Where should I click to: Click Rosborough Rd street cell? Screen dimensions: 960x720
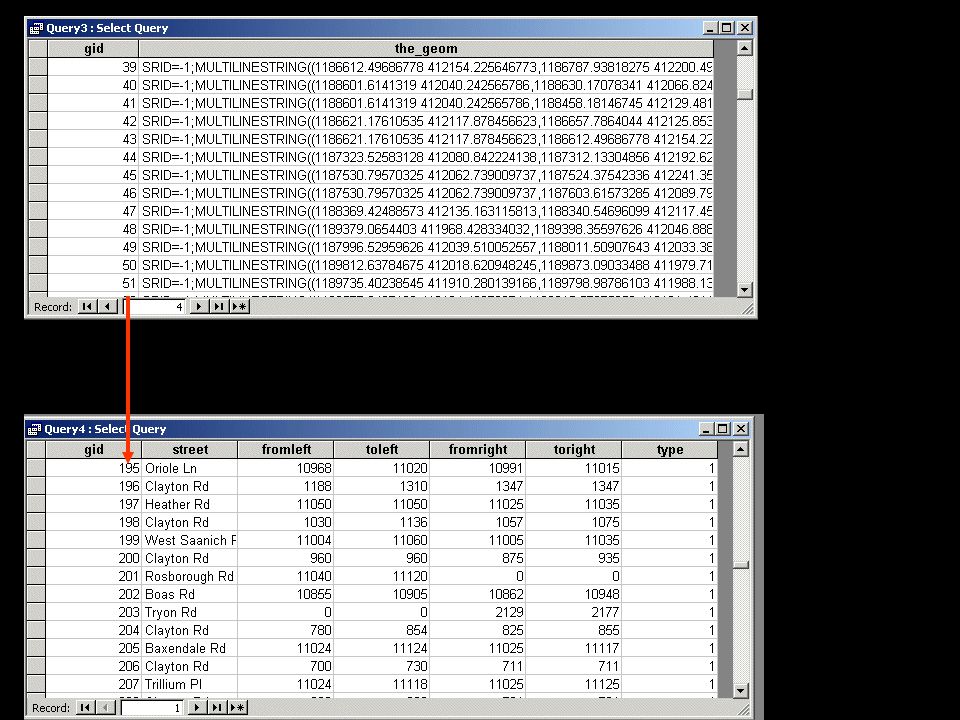(190, 576)
